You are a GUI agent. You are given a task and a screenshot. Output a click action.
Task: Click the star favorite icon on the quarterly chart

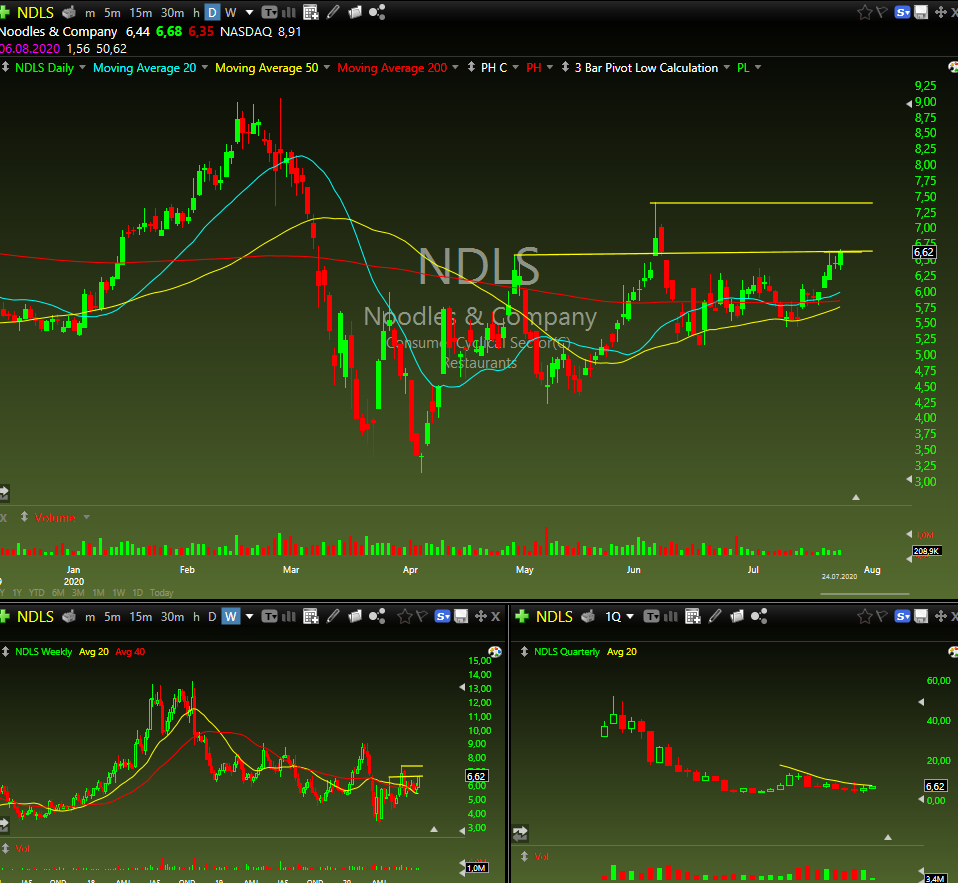(865, 617)
